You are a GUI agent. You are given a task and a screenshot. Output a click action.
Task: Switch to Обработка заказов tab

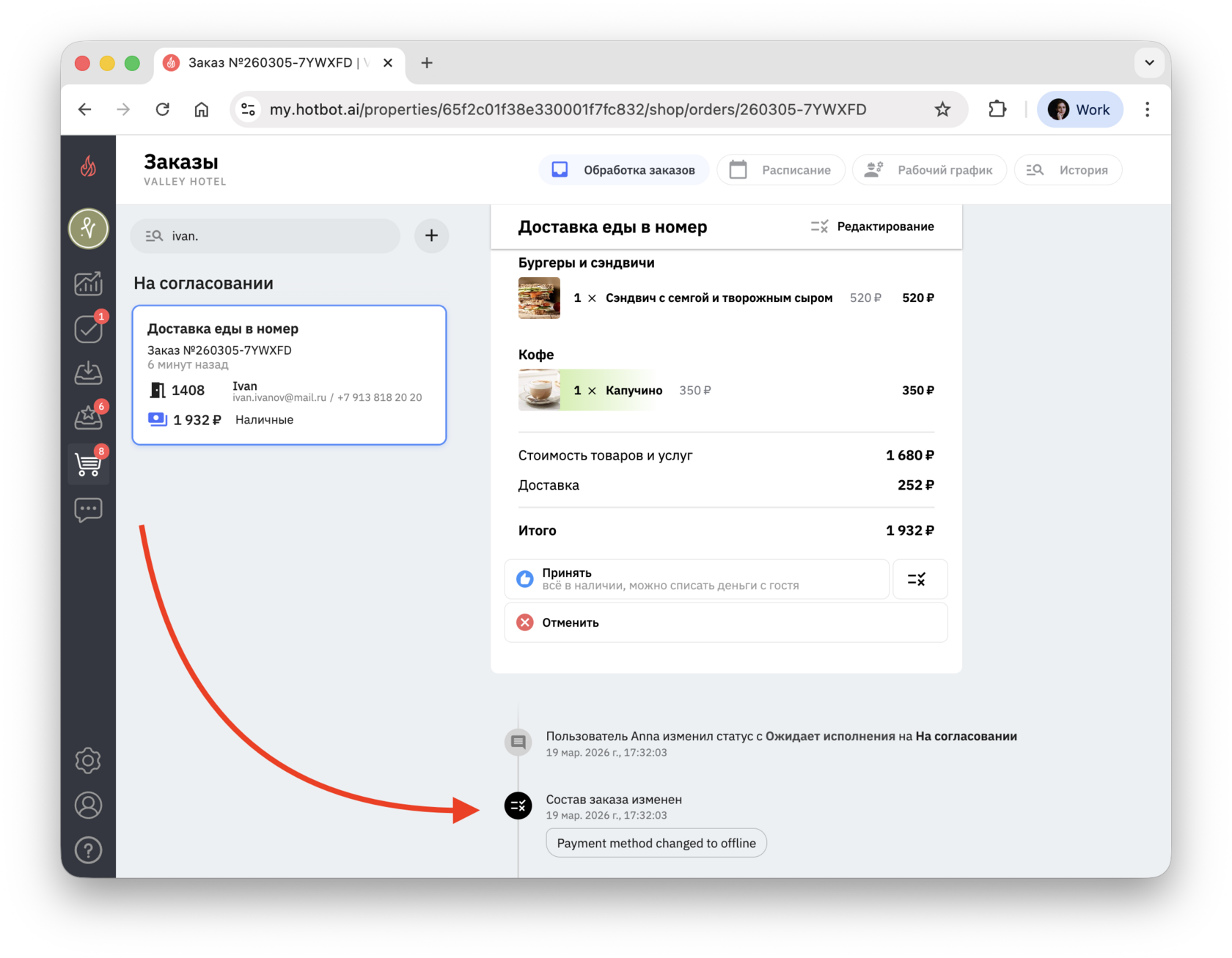[x=624, y=170]
